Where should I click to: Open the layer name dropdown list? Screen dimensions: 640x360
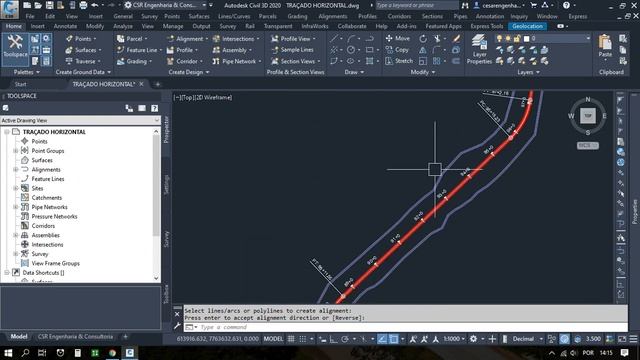588,38
